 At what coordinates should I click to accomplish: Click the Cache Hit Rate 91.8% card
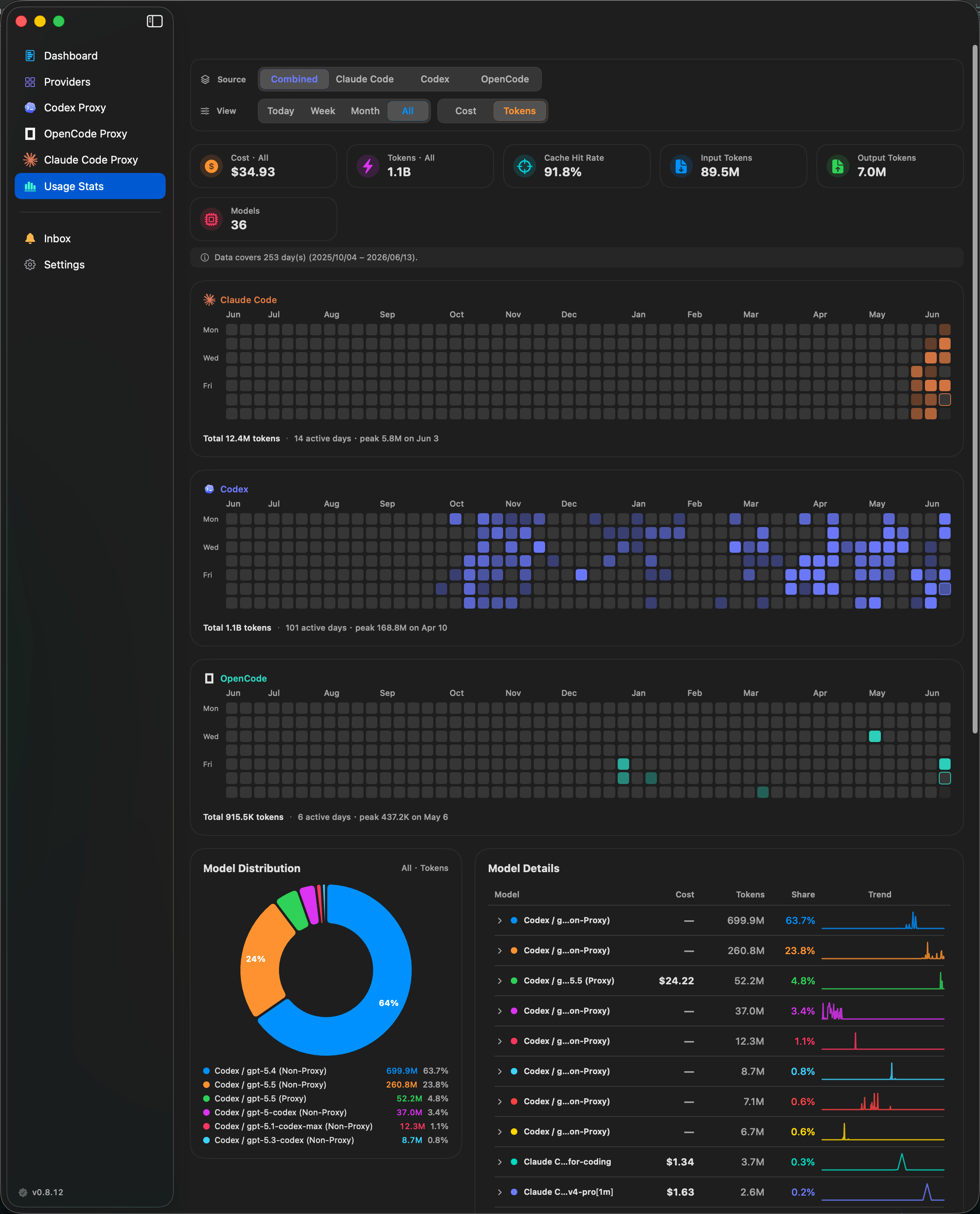pyautogui.click(x=577, y=166)
